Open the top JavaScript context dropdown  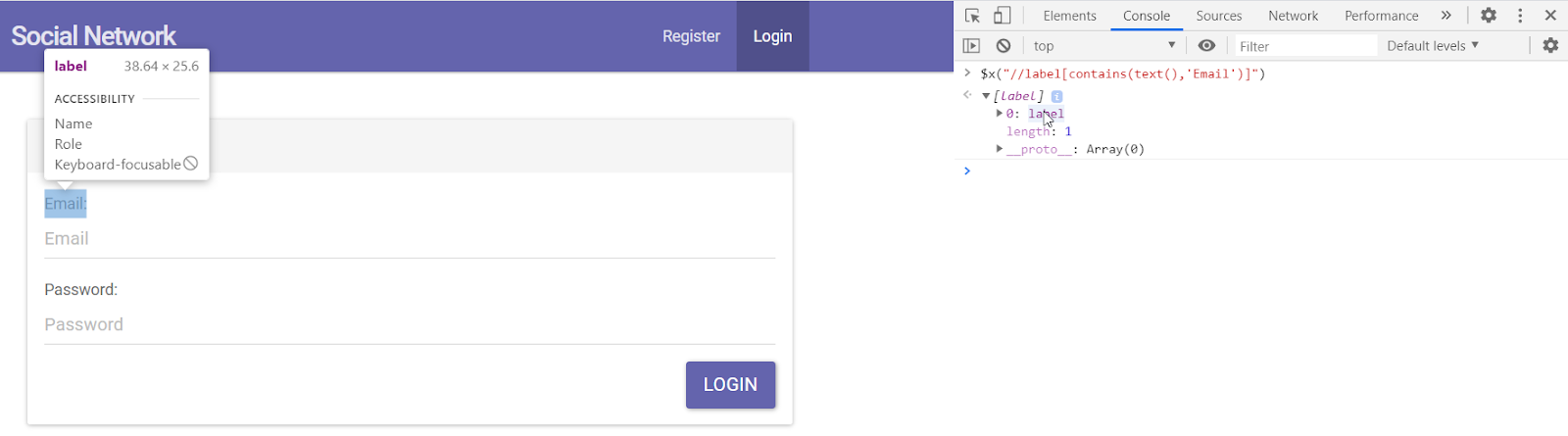click(1103, 46)
